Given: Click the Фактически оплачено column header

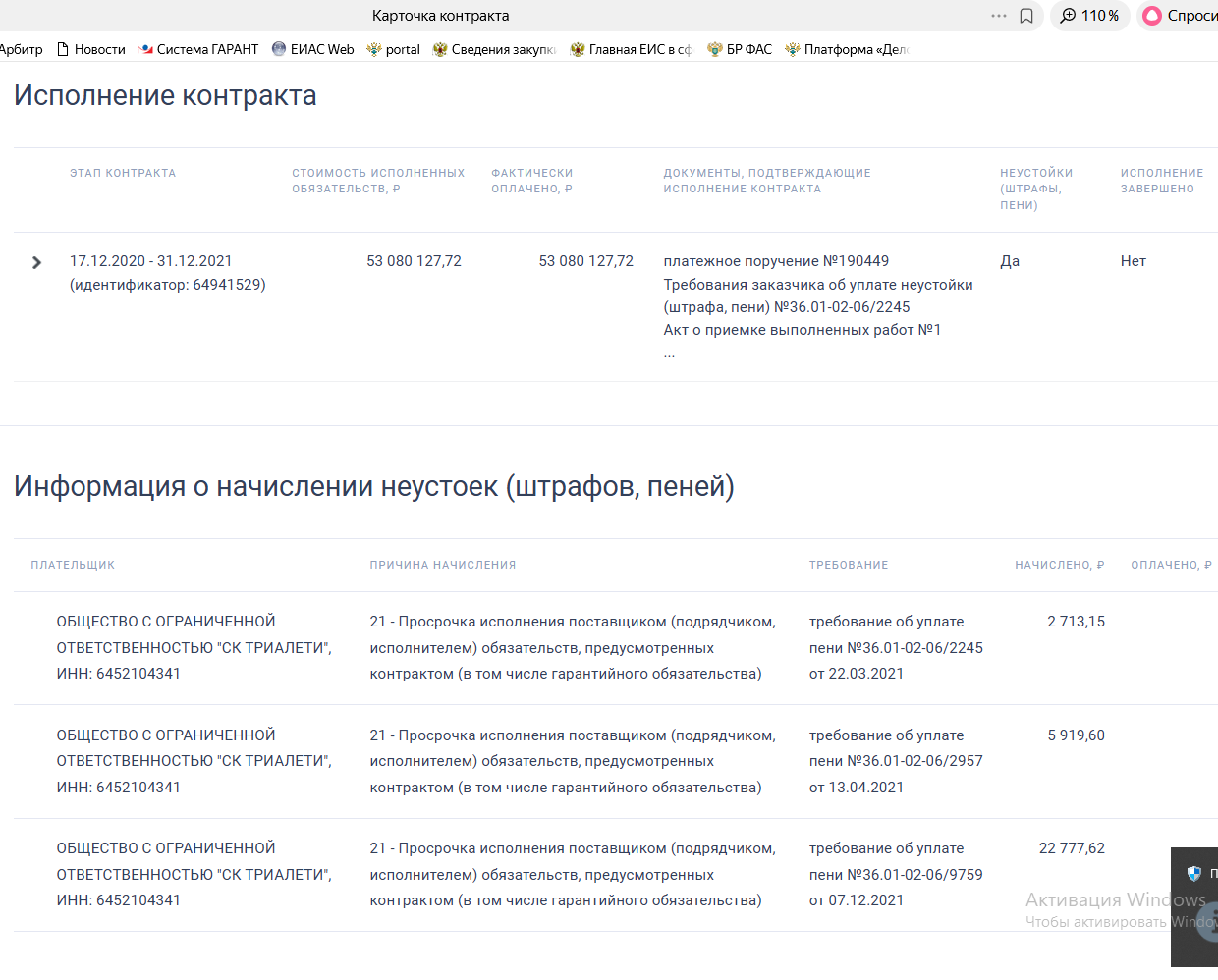Looking at the screenshot, I should tap(531, 181).
